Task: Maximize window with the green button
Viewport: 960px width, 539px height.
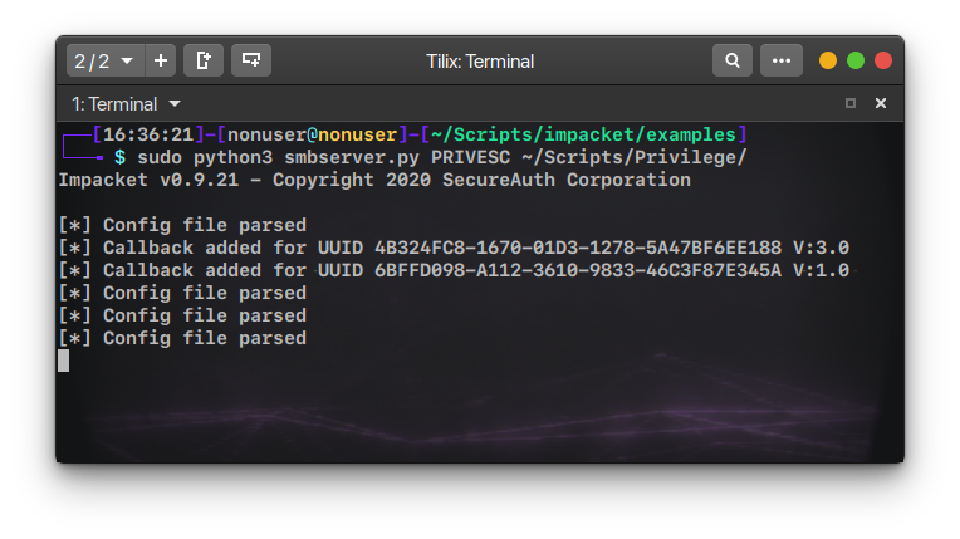Action: point(856,61)
